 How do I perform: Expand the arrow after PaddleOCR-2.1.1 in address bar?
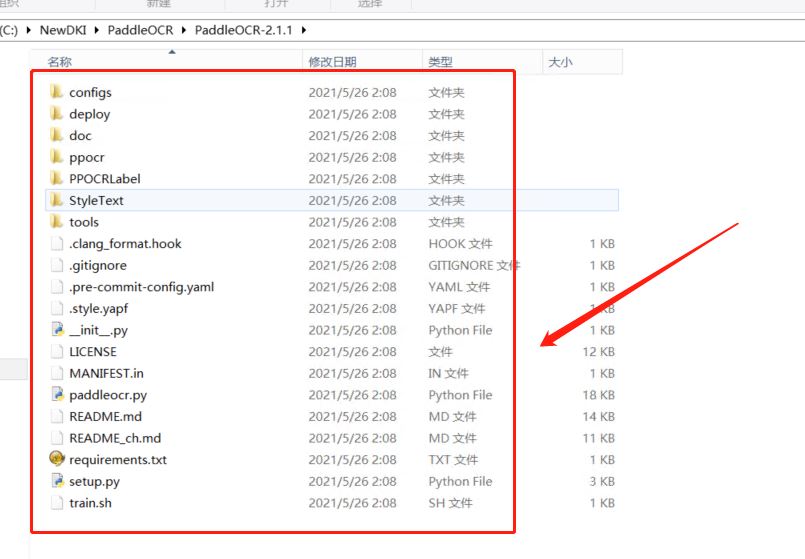304,30
